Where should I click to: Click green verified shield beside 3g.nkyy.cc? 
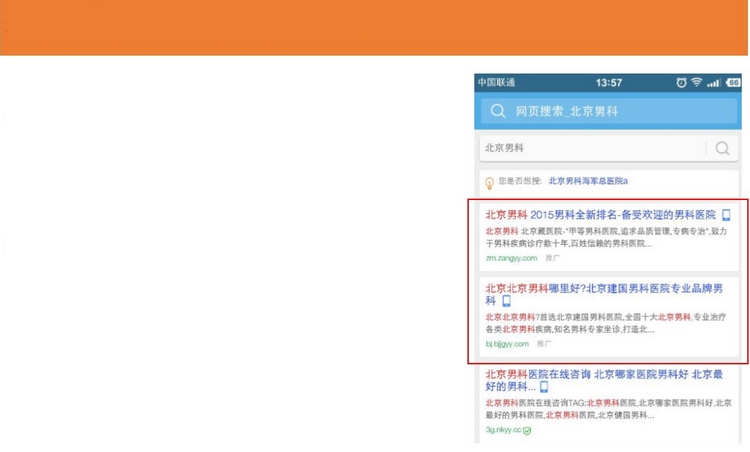(527, 430)
